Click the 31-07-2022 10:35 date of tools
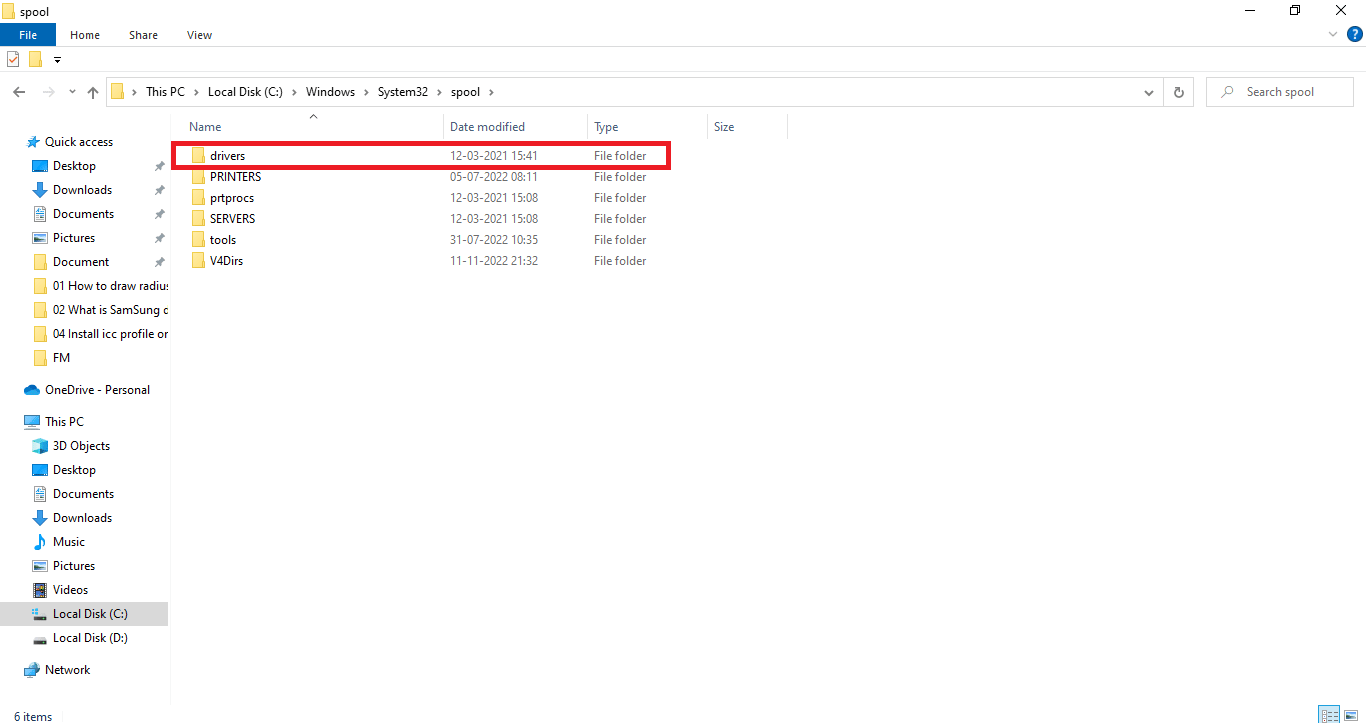1366x723 pixels. [494, 240]
